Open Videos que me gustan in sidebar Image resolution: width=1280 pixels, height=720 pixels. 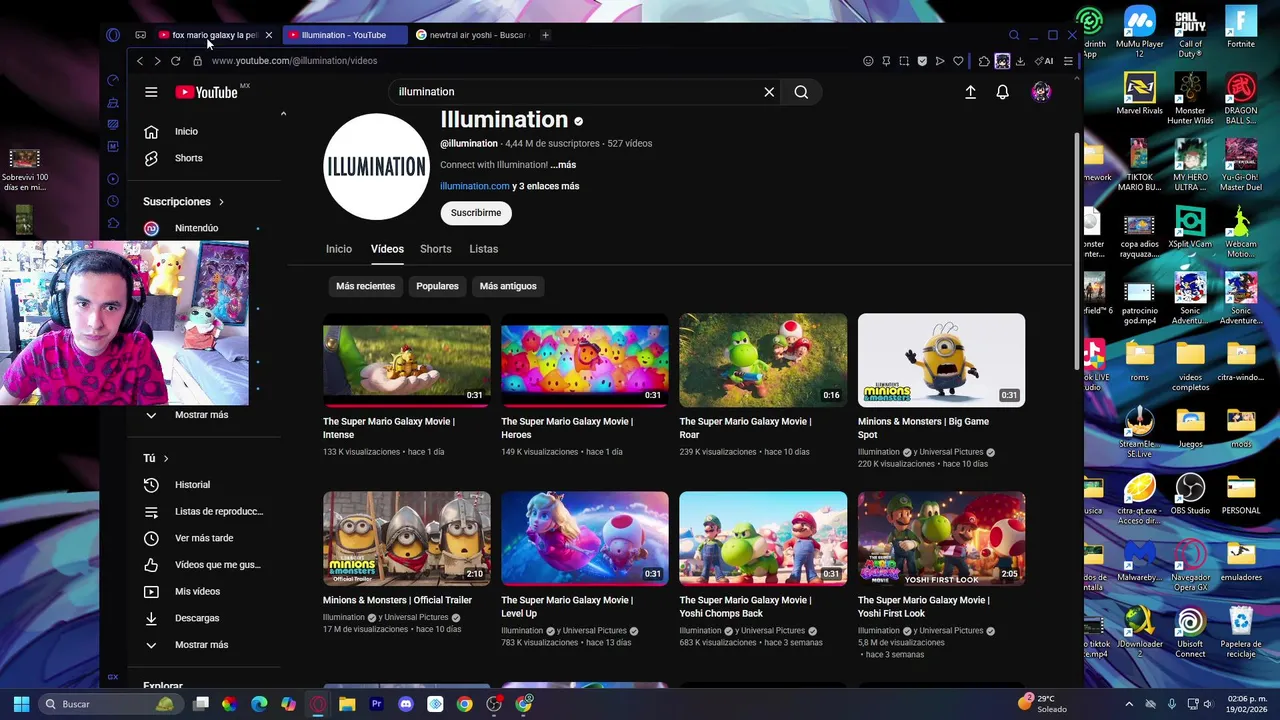(206, 565)
